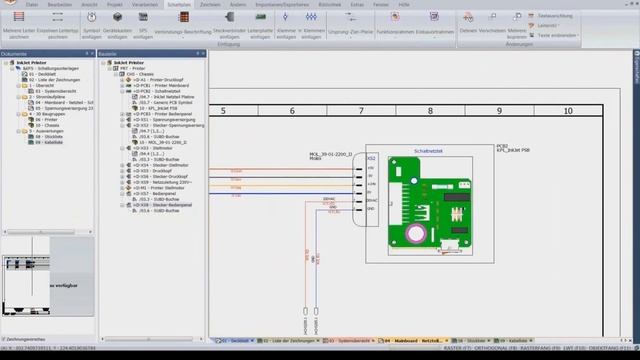
Task: Close the Bauteile panel
Action: pos(203,53)
